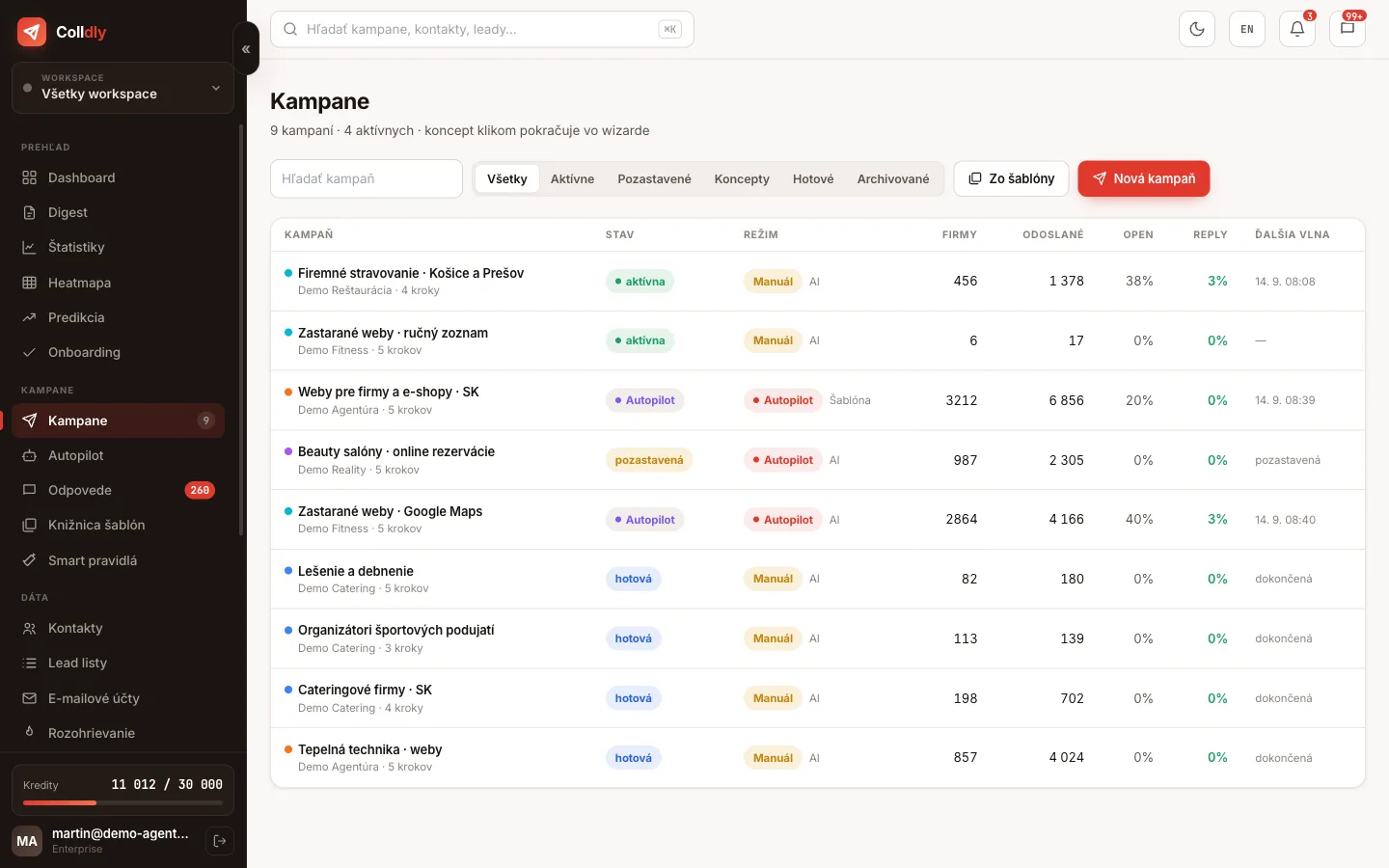Go to Štatistiky in the sidebar
The width and height of the screenshot is (1389, 868).
point(118,247)
